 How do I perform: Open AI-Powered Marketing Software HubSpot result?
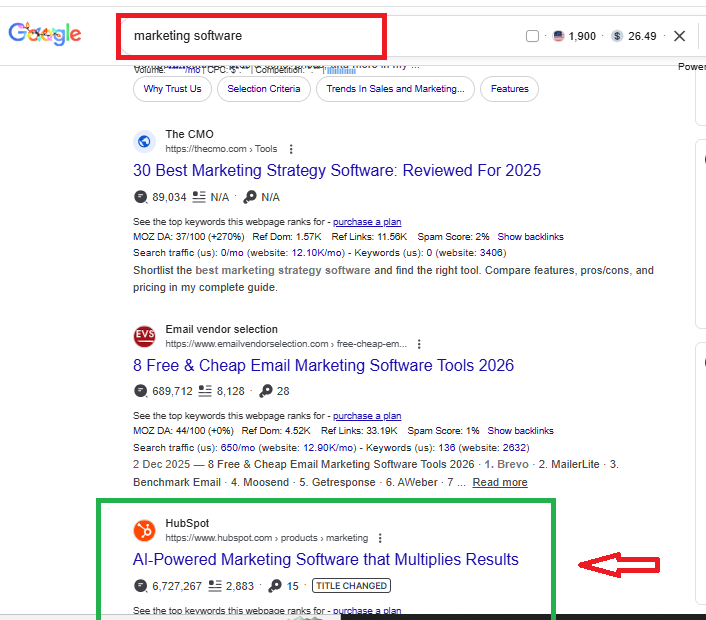pos(326,560)
